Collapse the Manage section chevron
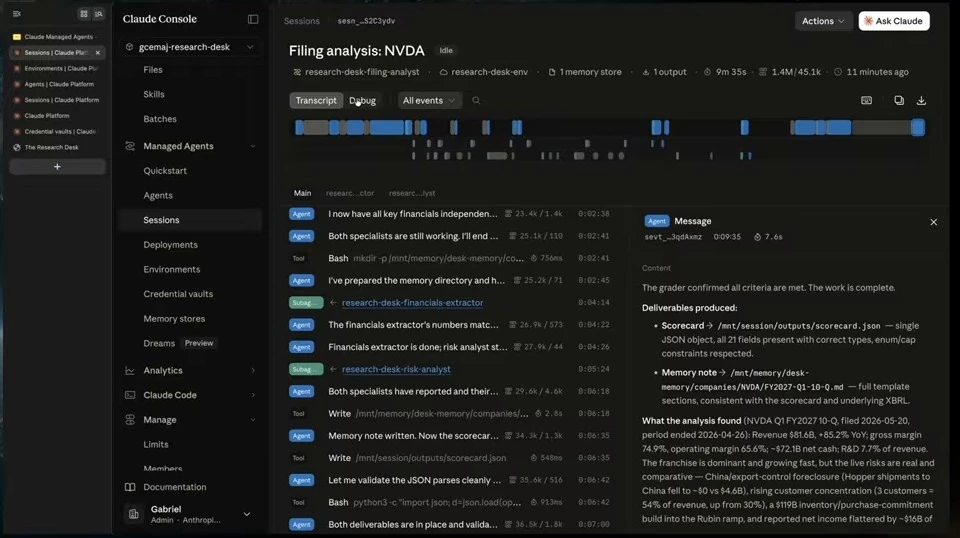 pyautogui.click(x=253, y=420)
